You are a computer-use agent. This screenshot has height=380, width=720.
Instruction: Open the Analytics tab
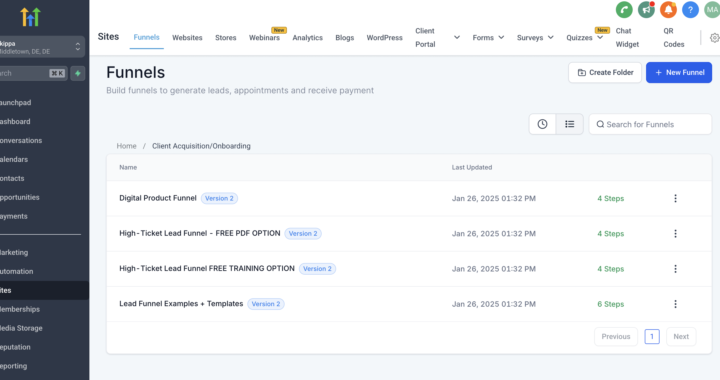coord(307,38)
